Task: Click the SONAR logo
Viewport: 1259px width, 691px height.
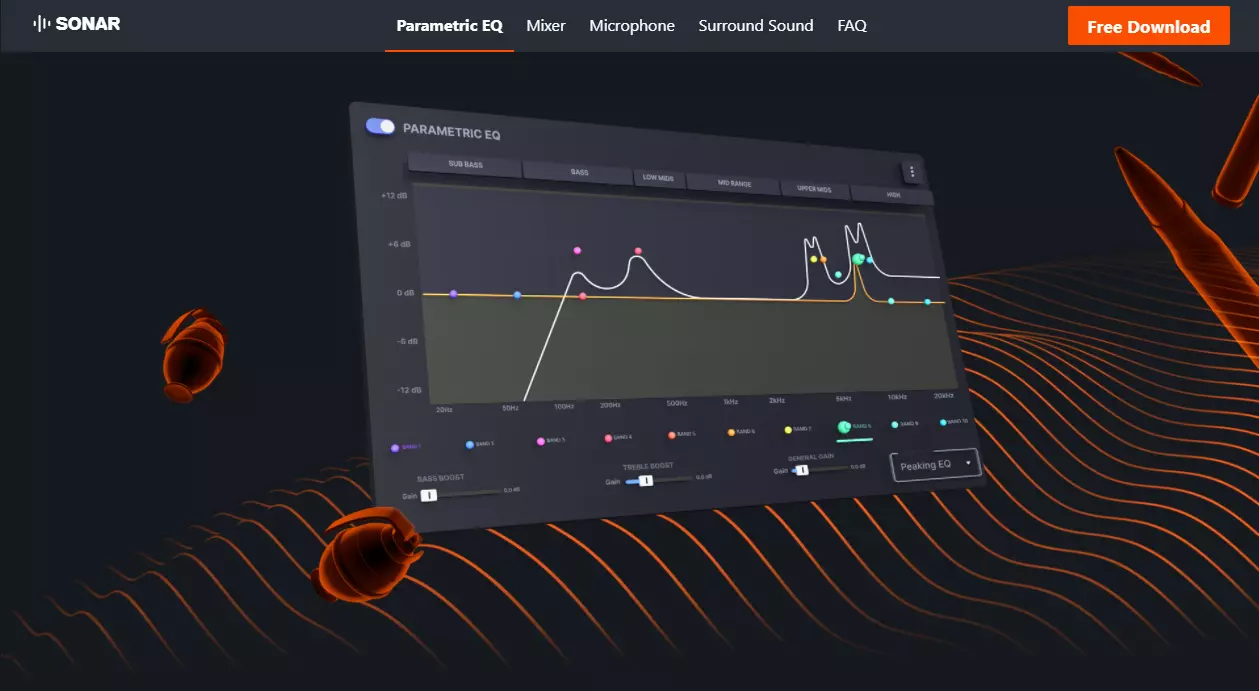Action: point(77,23)
